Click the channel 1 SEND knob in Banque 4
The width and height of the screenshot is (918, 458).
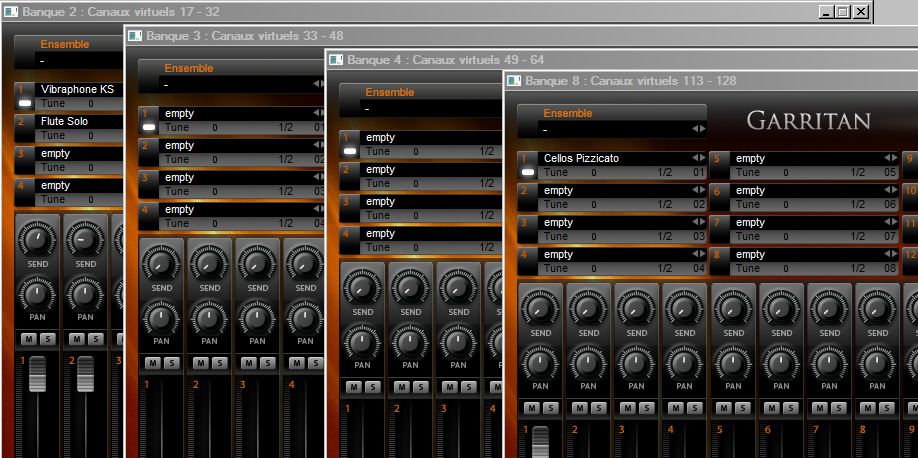(363, 286)
